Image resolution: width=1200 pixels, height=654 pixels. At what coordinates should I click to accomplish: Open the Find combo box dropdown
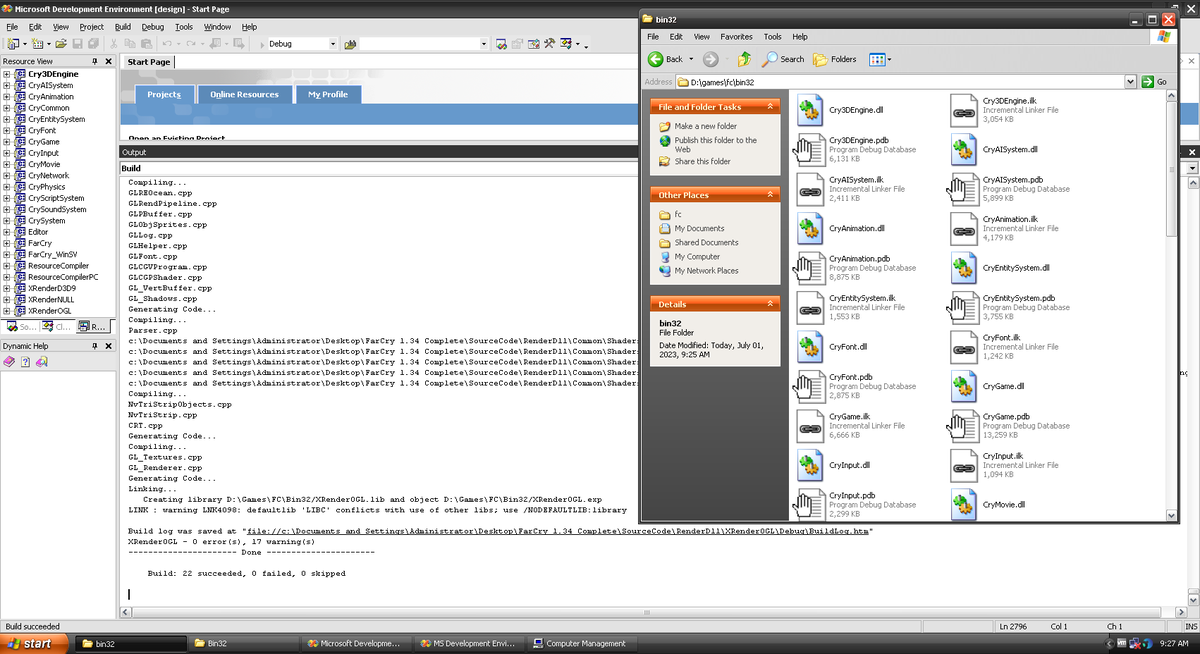484,44
